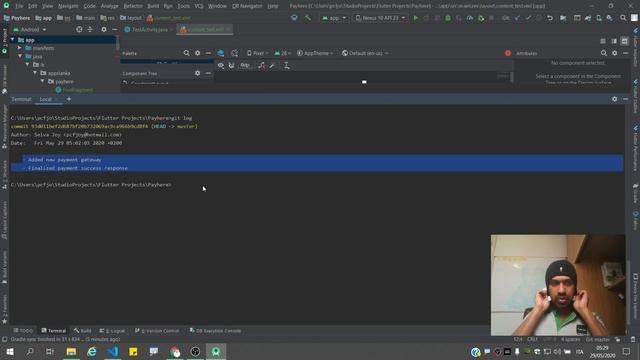Open the DB Execution Console tab
Screen dimensions: 640x360
coord(216,331)
